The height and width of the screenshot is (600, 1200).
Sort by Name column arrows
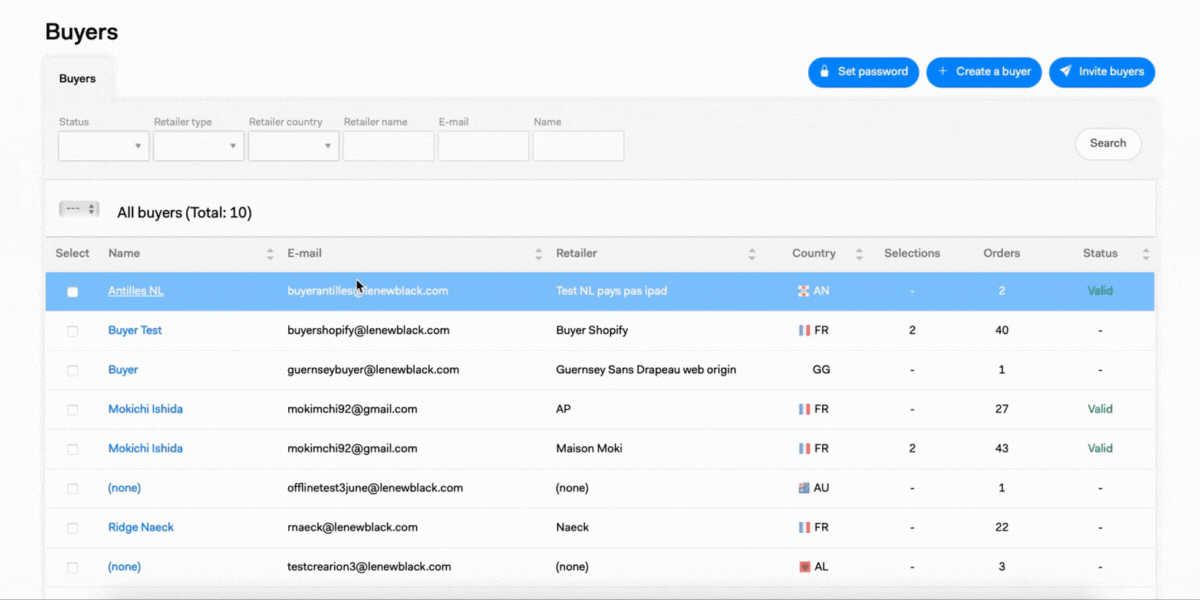[x=270, y=254]
